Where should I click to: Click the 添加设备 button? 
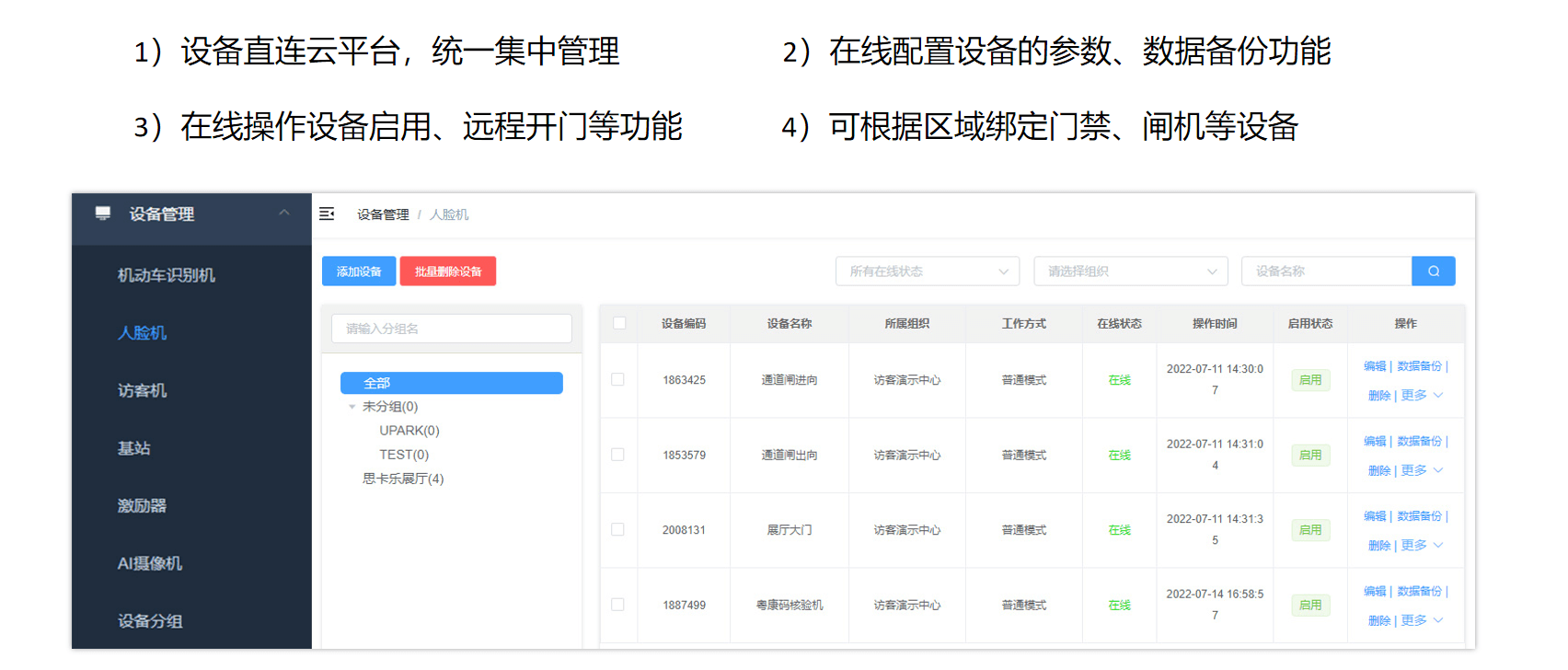pos(359,271)
